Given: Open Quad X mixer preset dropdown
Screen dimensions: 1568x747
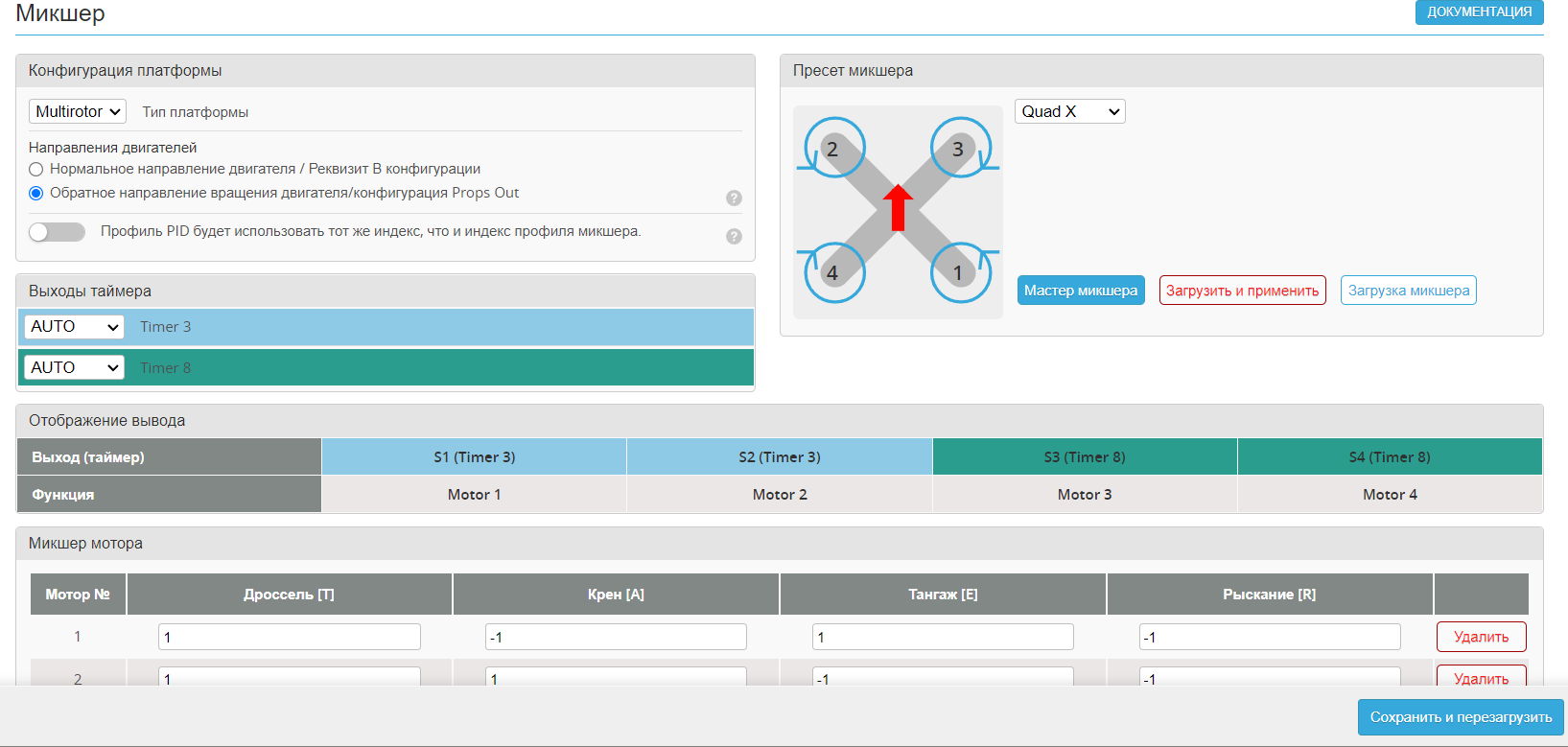Looking at the screenshot, I should tap(1069, 112).
